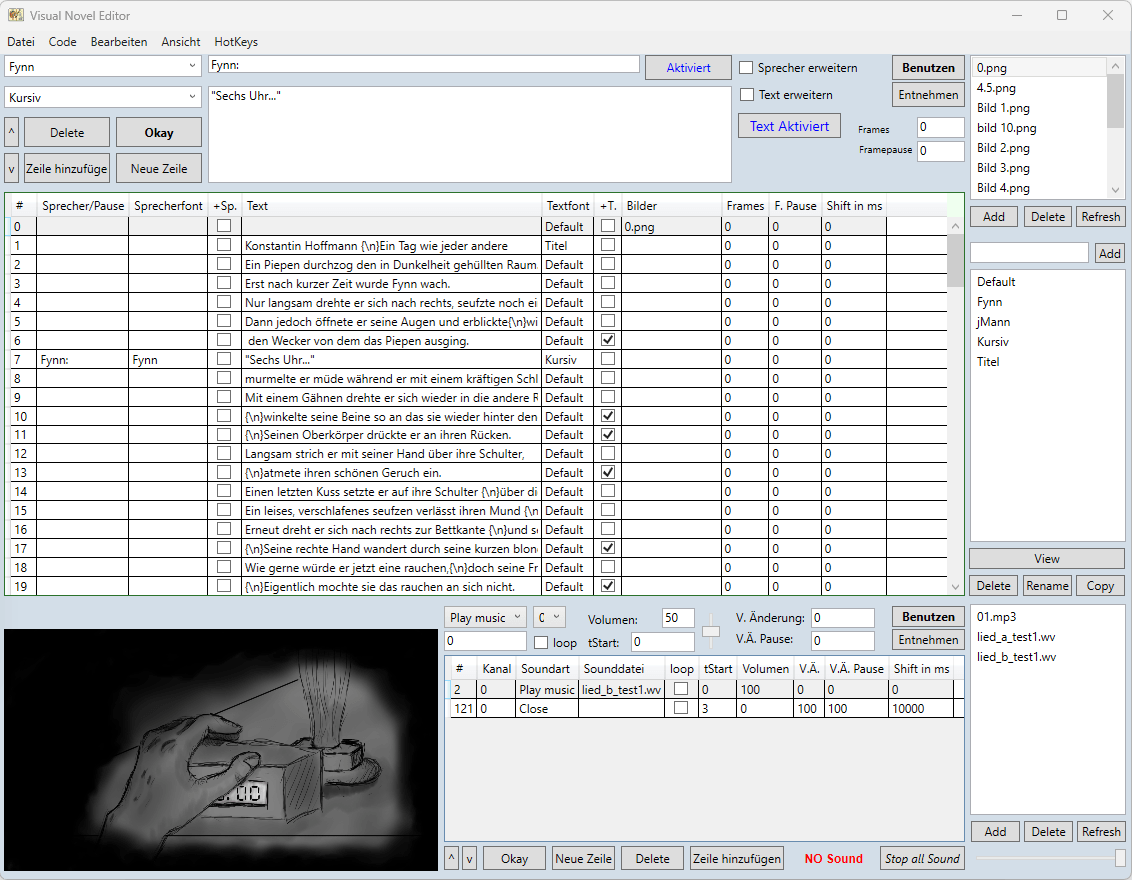Open the speaker dropdown showing Fynn
Image resolution: width=1132 pixels, height=880 pixels.
coord(103,66)
